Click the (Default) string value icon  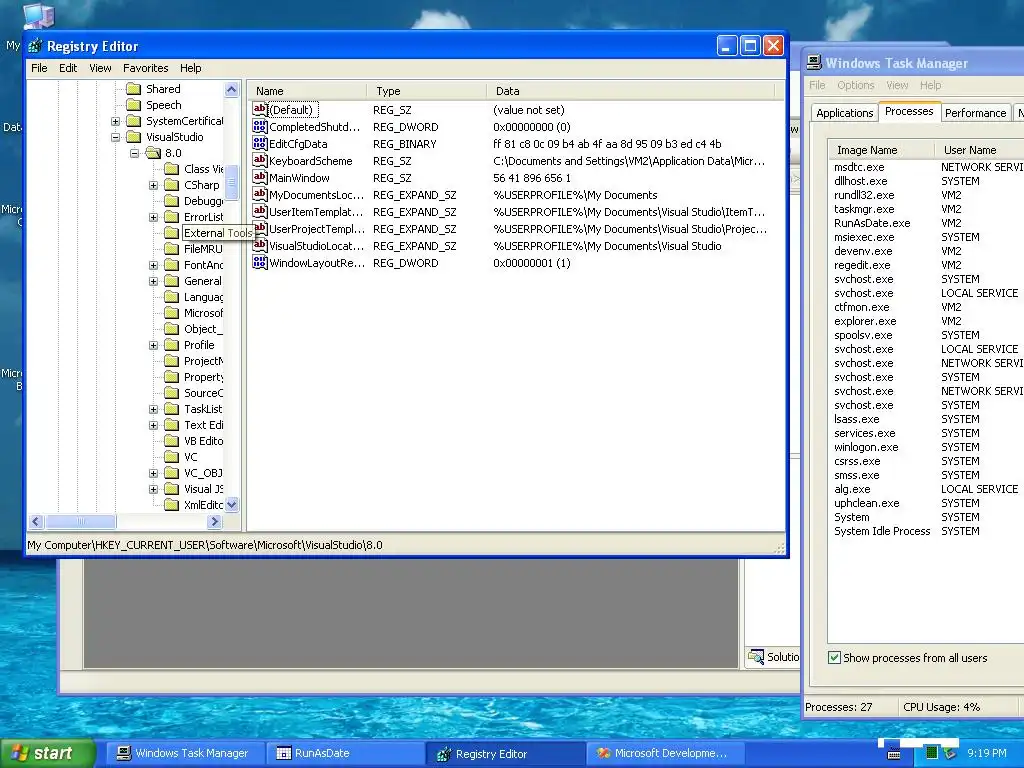[260, 110]
